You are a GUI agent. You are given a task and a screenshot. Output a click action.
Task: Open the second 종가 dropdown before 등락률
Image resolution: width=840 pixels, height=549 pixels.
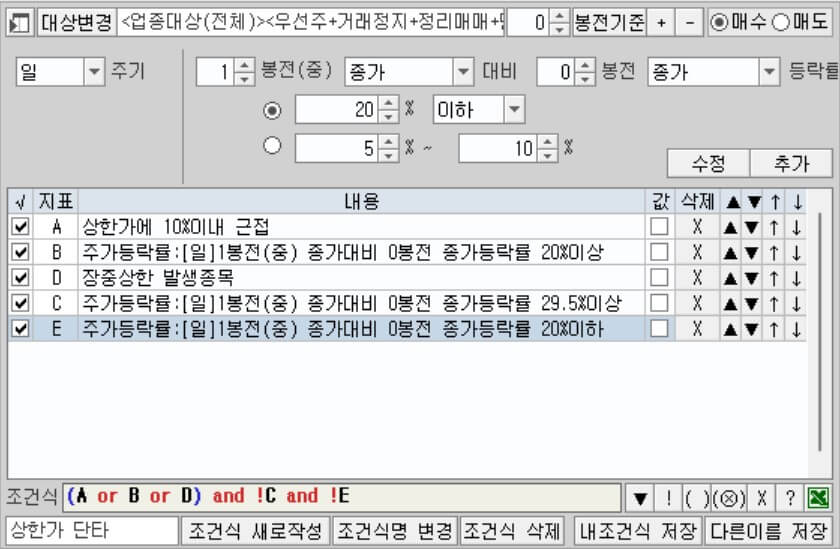[x=769, y=71]
